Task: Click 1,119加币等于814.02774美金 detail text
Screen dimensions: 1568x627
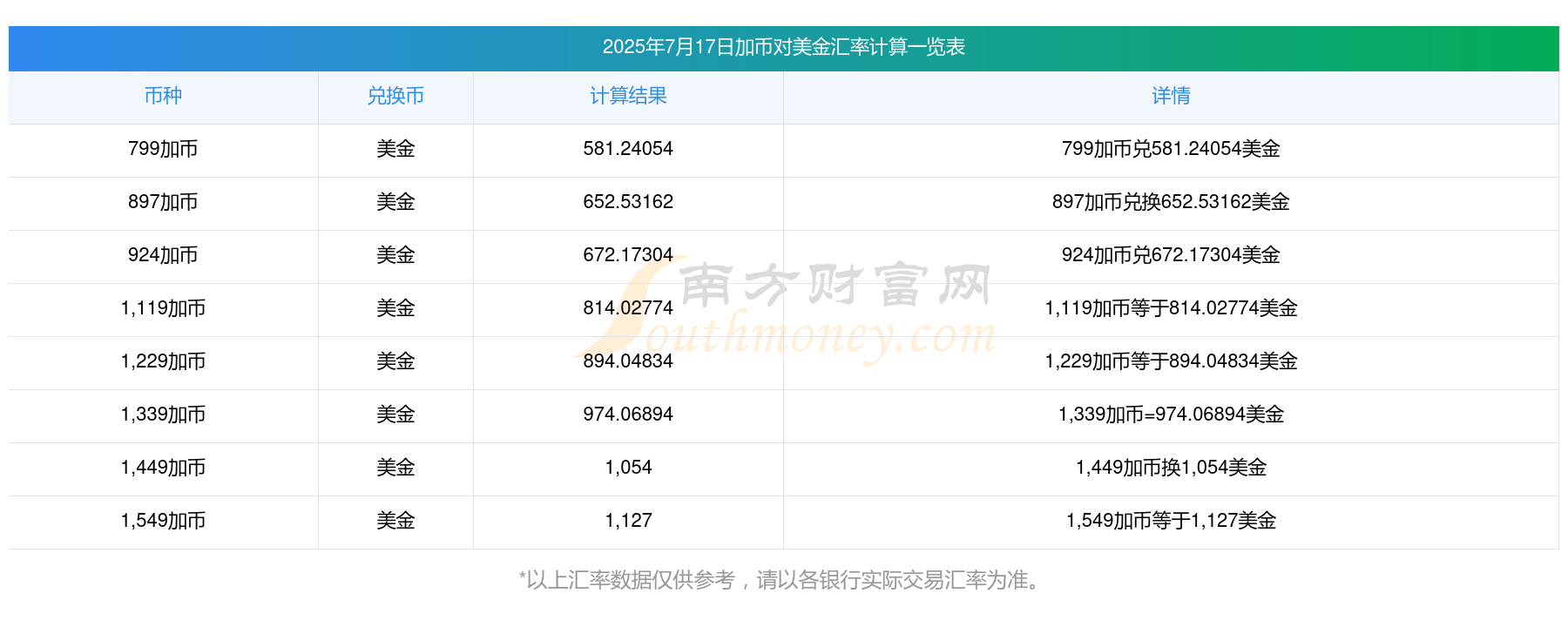Action: tap(1171, 308)
